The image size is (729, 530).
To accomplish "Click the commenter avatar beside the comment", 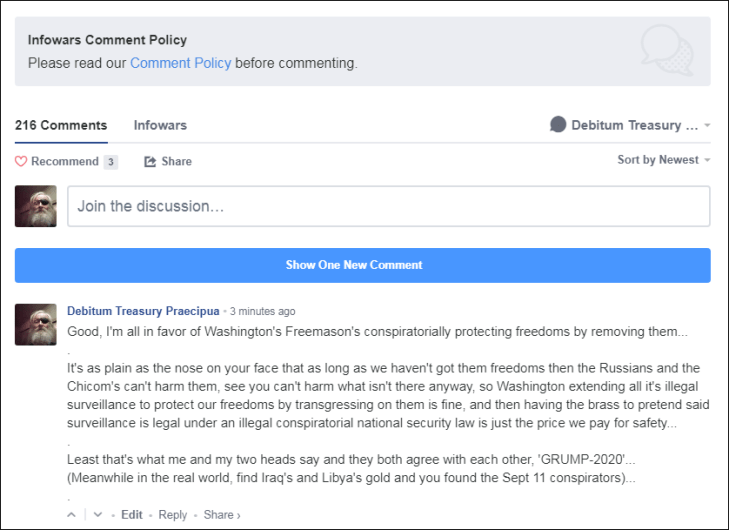I will [x=36, y=325].
